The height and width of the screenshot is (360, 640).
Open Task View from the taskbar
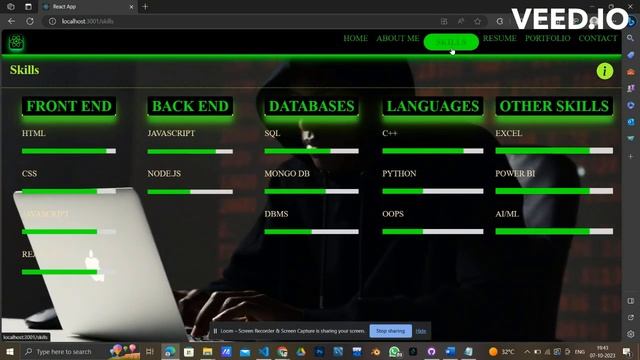click(x=150, y=351)
